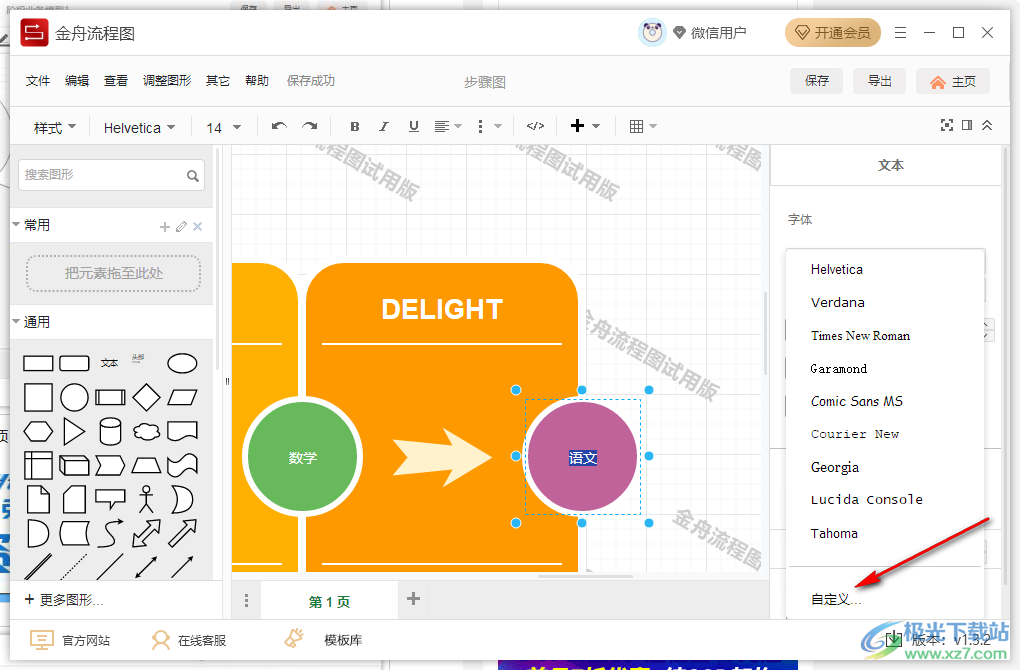The width and height of the screenshot is (1020, 670).
Task: Open the 其它 menu
Action: coord(218,81)
